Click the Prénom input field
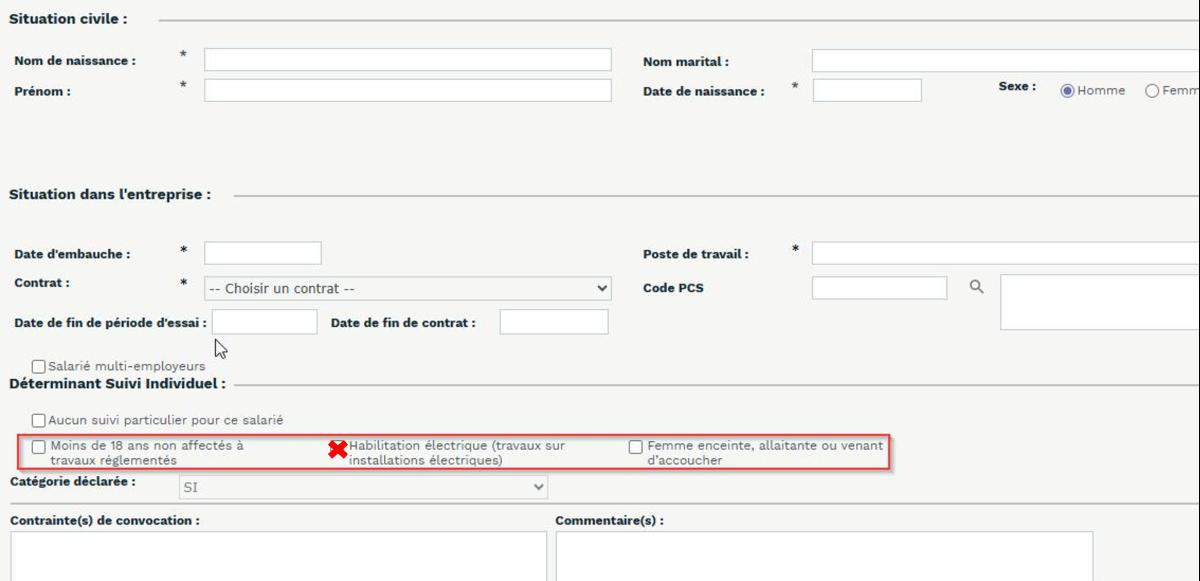Viewport: 1200px width, 581px height. pos(405,90)
